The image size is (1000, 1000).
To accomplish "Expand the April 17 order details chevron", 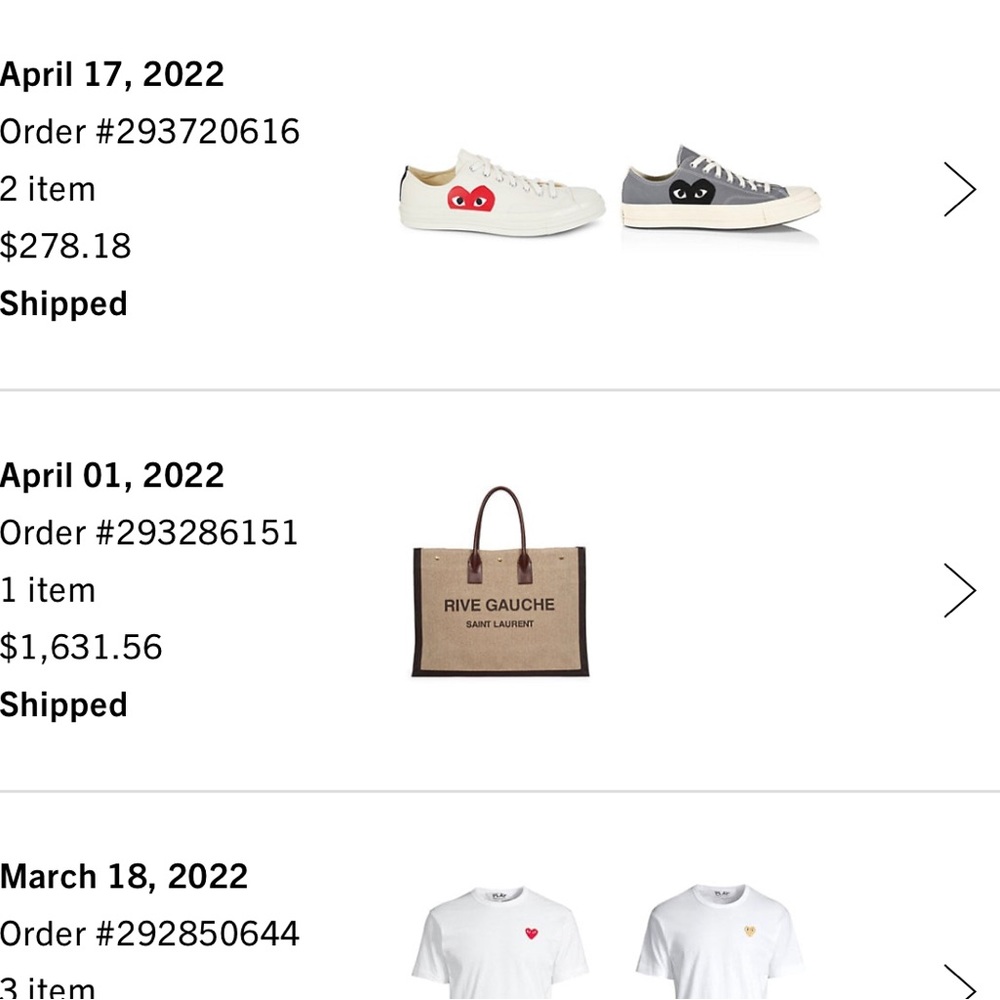I will click(x=959, y=188).
